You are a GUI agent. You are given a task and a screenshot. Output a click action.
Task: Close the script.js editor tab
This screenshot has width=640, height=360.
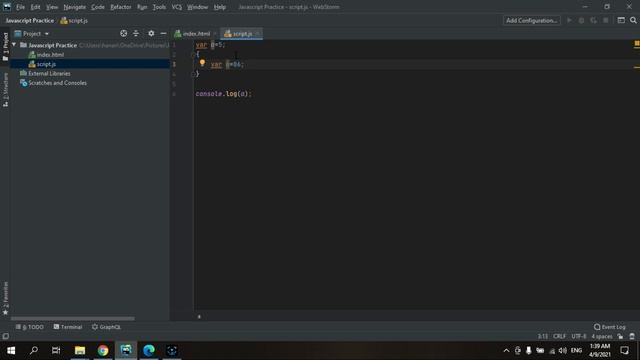pos(257,33)
